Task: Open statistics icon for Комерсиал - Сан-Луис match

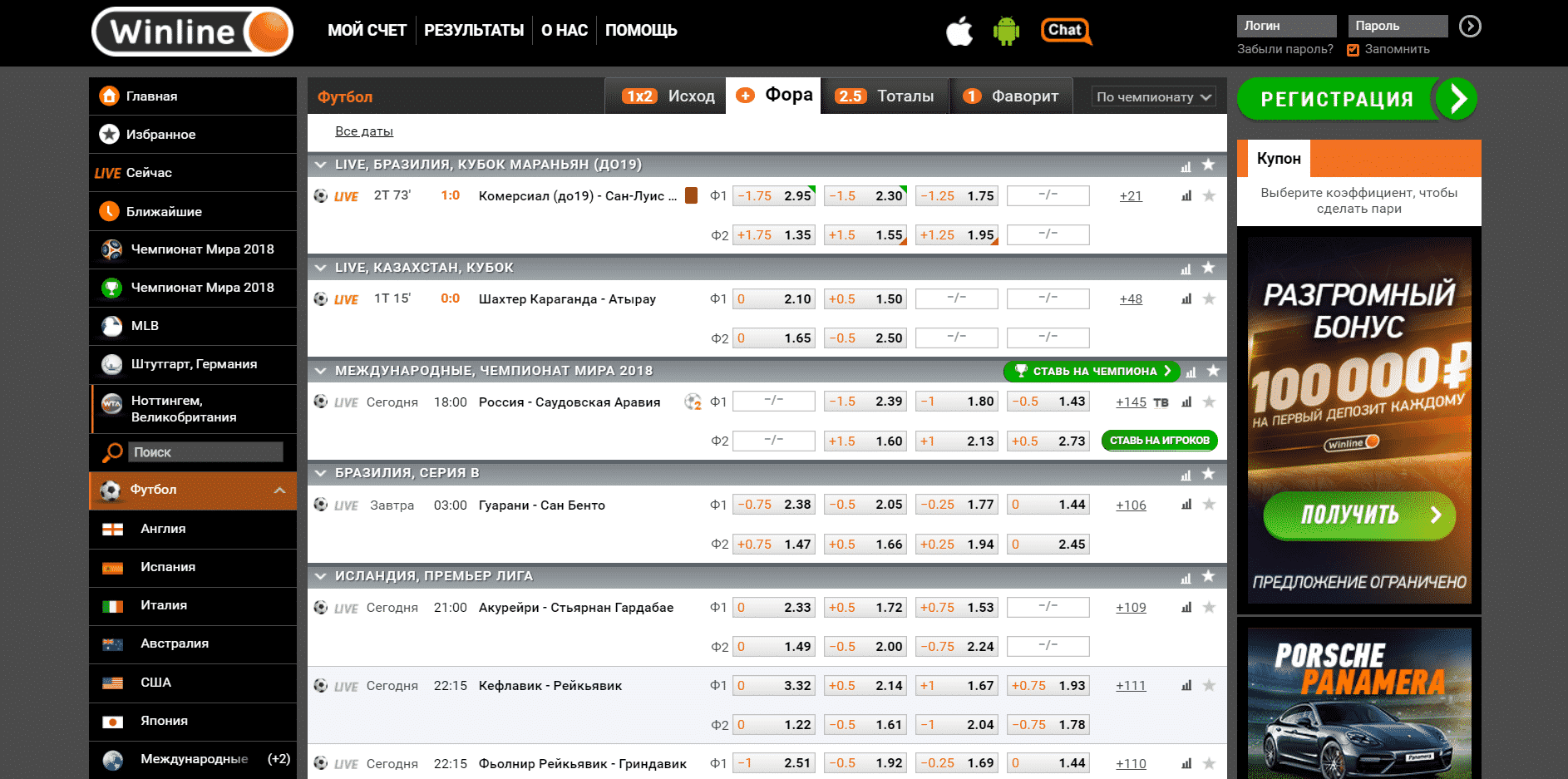Action: [x=1186, y=196]
